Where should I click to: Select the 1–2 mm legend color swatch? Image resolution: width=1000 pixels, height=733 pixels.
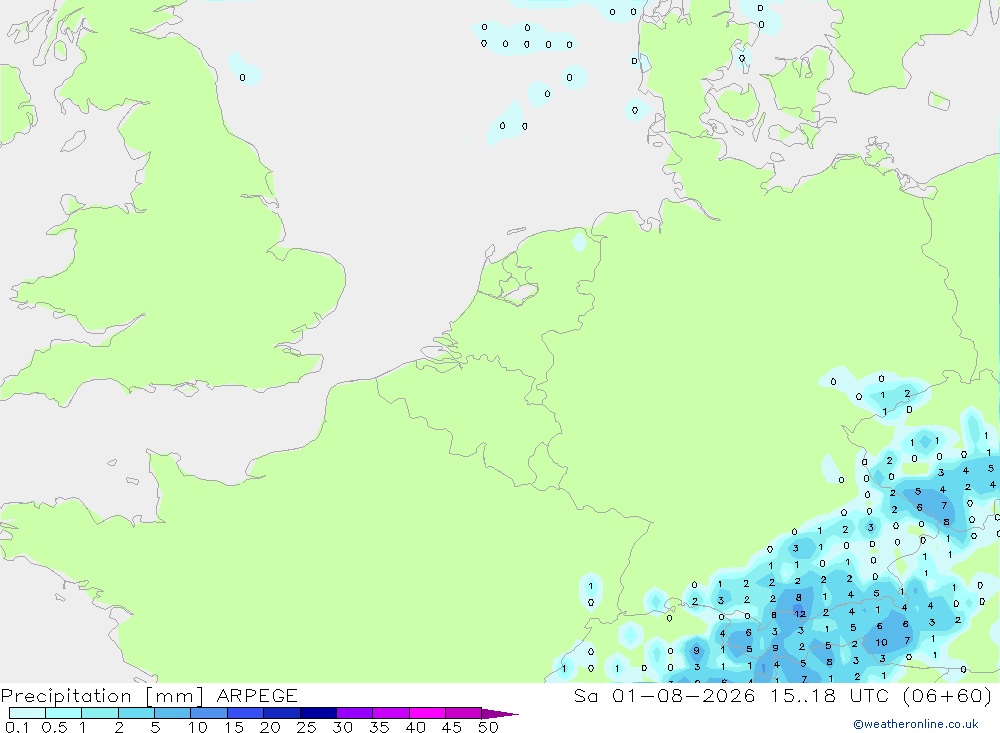click(x=100, y=713)
